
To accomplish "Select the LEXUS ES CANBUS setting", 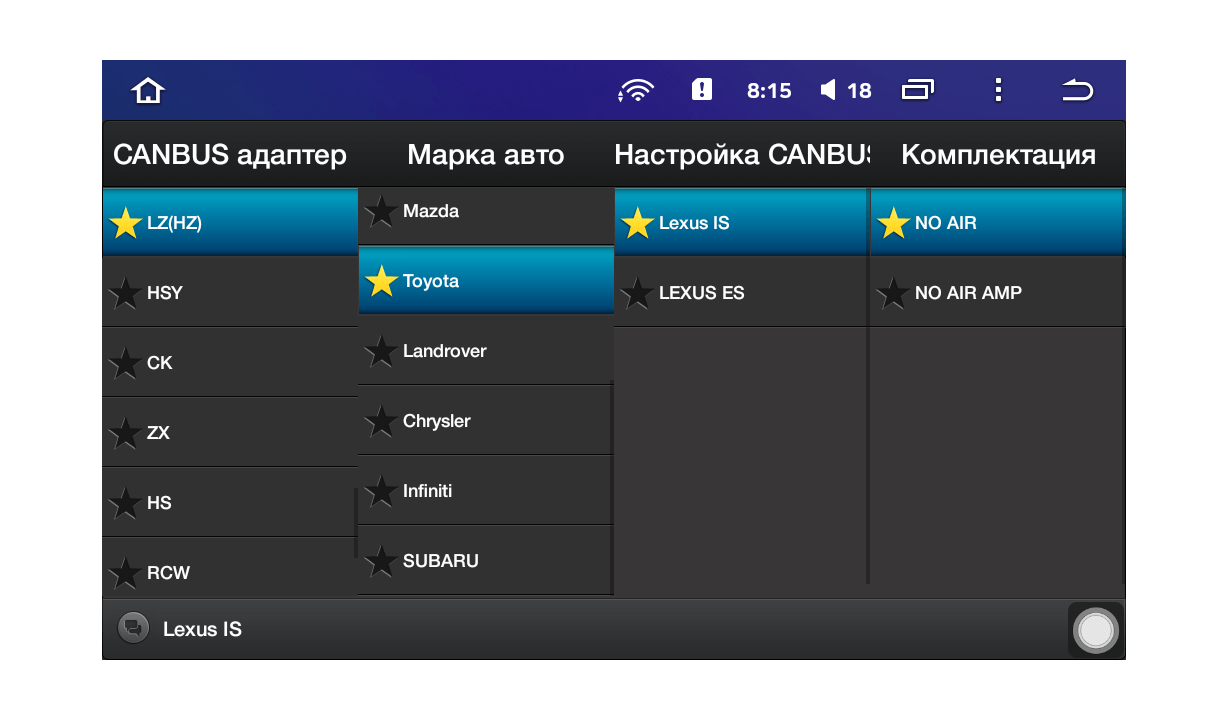I will click(742, 292).
